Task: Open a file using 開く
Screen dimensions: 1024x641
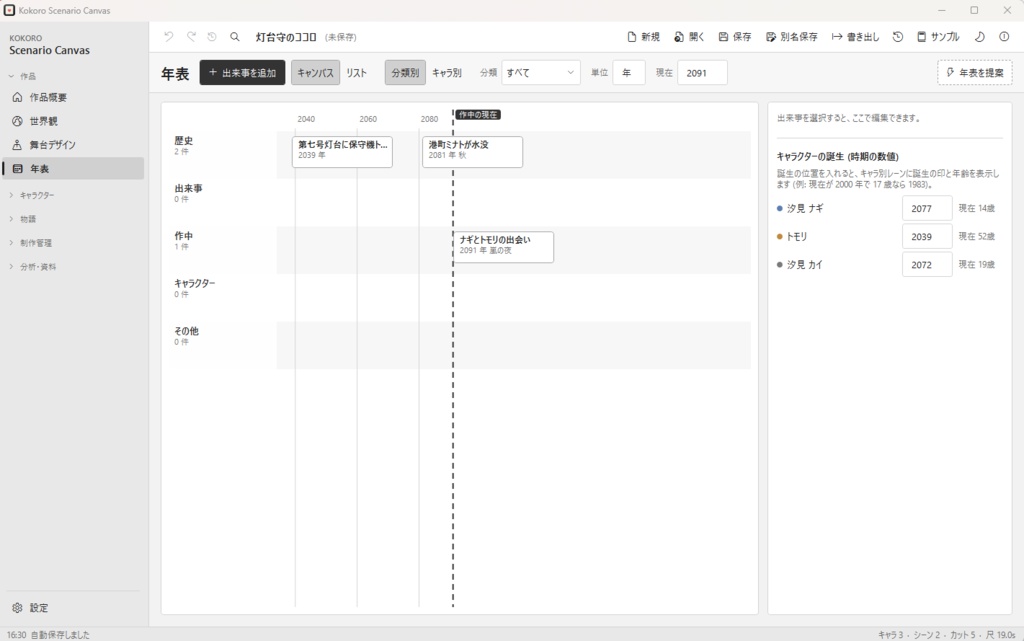Action: [x=689, y=37]
